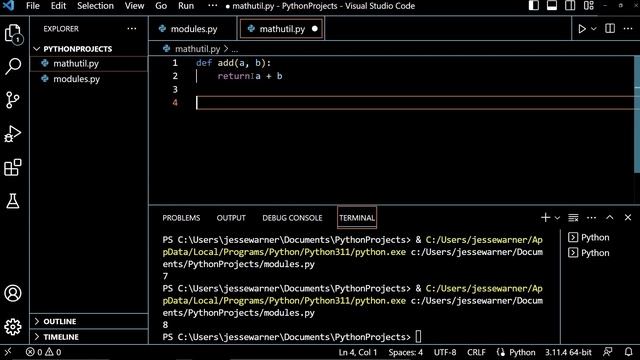Image resolution: width=640 pixels, height=360 pixels.
Task: Switch to the DEBUG CONSOLE tab
Action: 292,218
